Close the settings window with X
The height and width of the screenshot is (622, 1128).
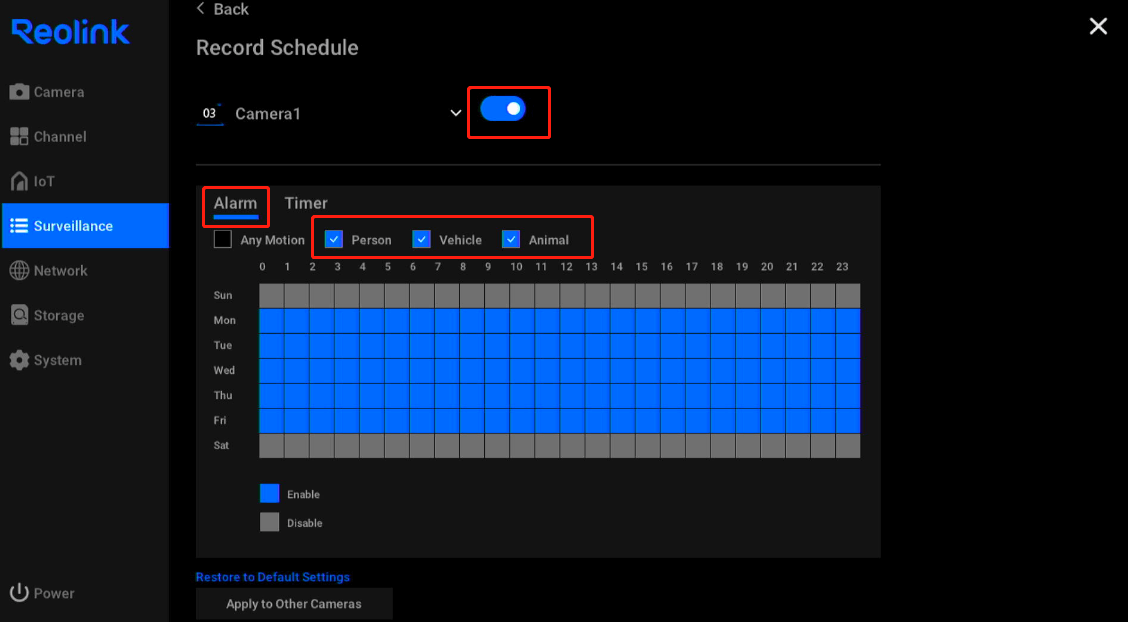[1098, 27]
